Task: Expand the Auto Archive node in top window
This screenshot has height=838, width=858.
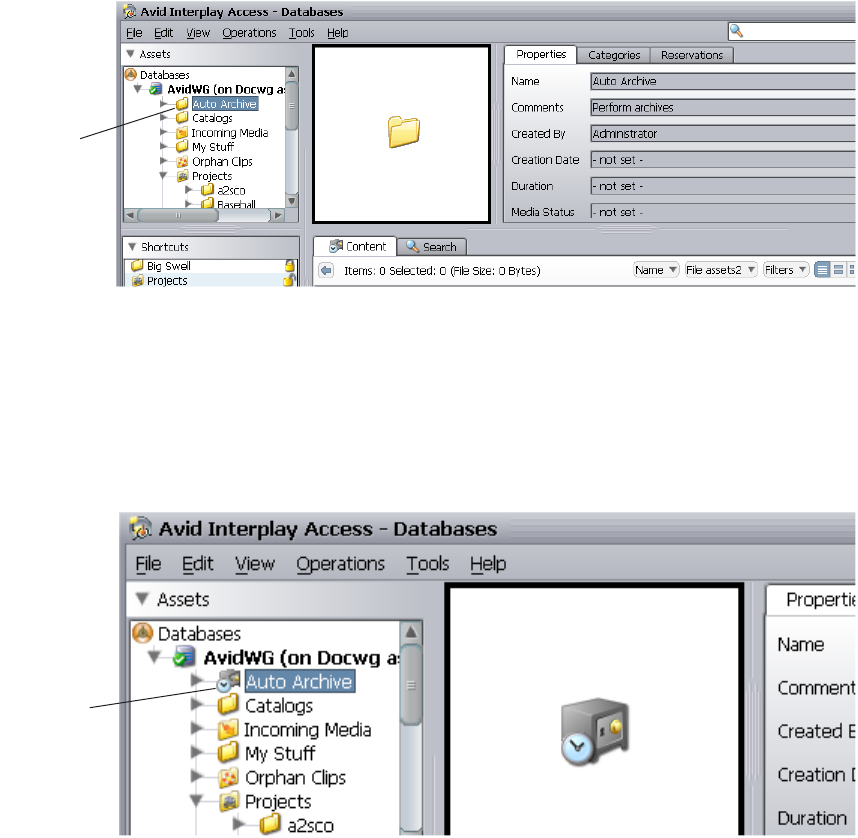Action: coord(164,103)
